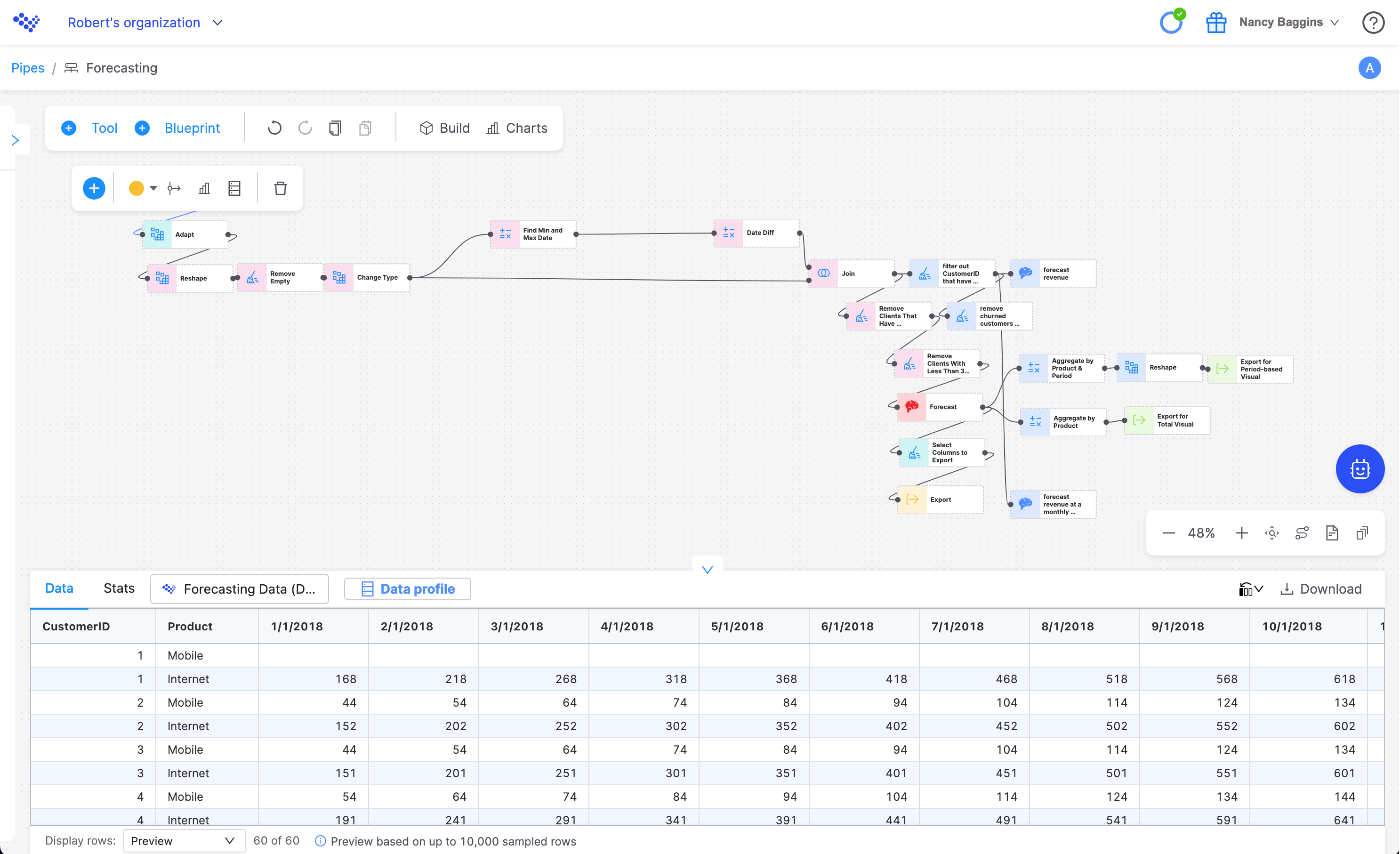1400x854 pixels.
Task: Click the Download button
Action: (x=1321, y=589)
